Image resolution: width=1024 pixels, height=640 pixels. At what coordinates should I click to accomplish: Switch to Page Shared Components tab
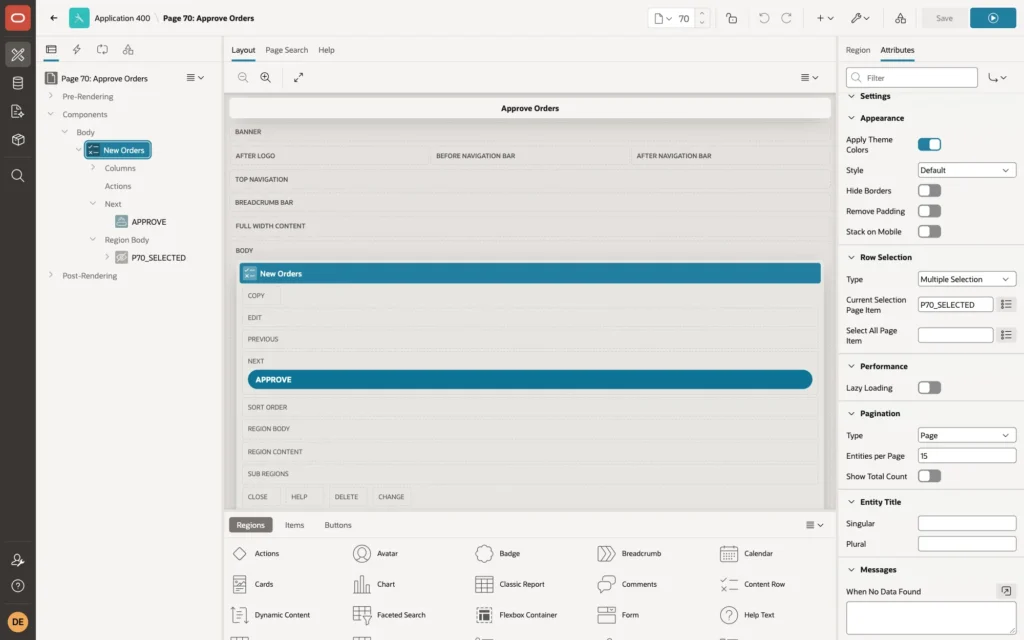(x=128, y=50)
